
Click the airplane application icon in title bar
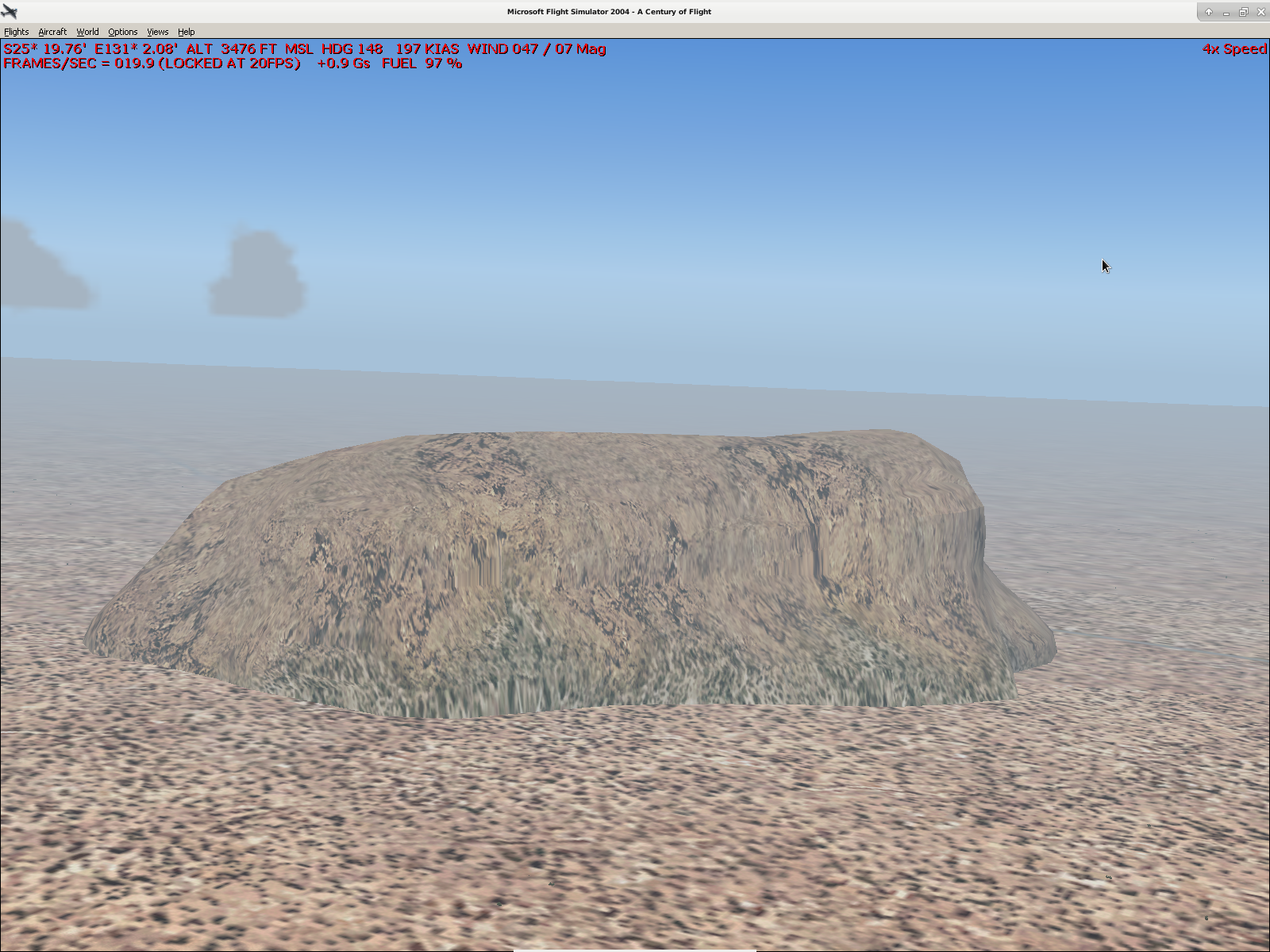(x=10, y=11)
